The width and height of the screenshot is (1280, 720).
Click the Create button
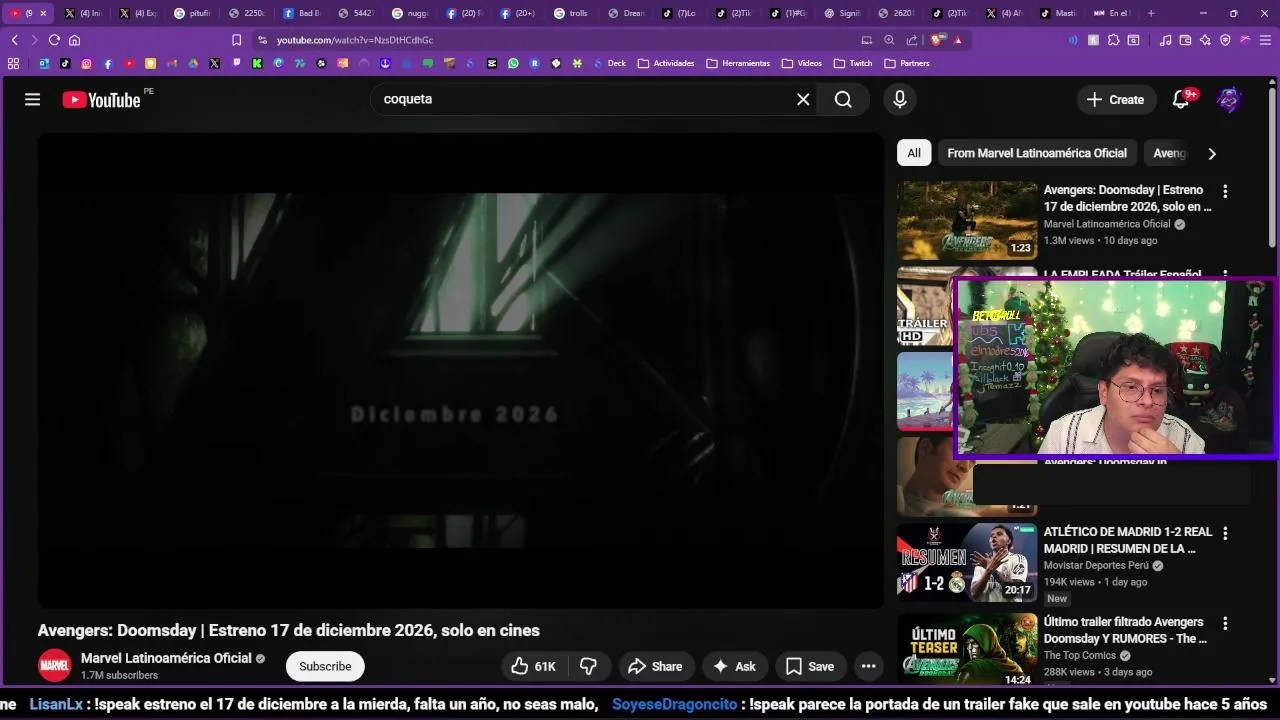(1115, 99)
